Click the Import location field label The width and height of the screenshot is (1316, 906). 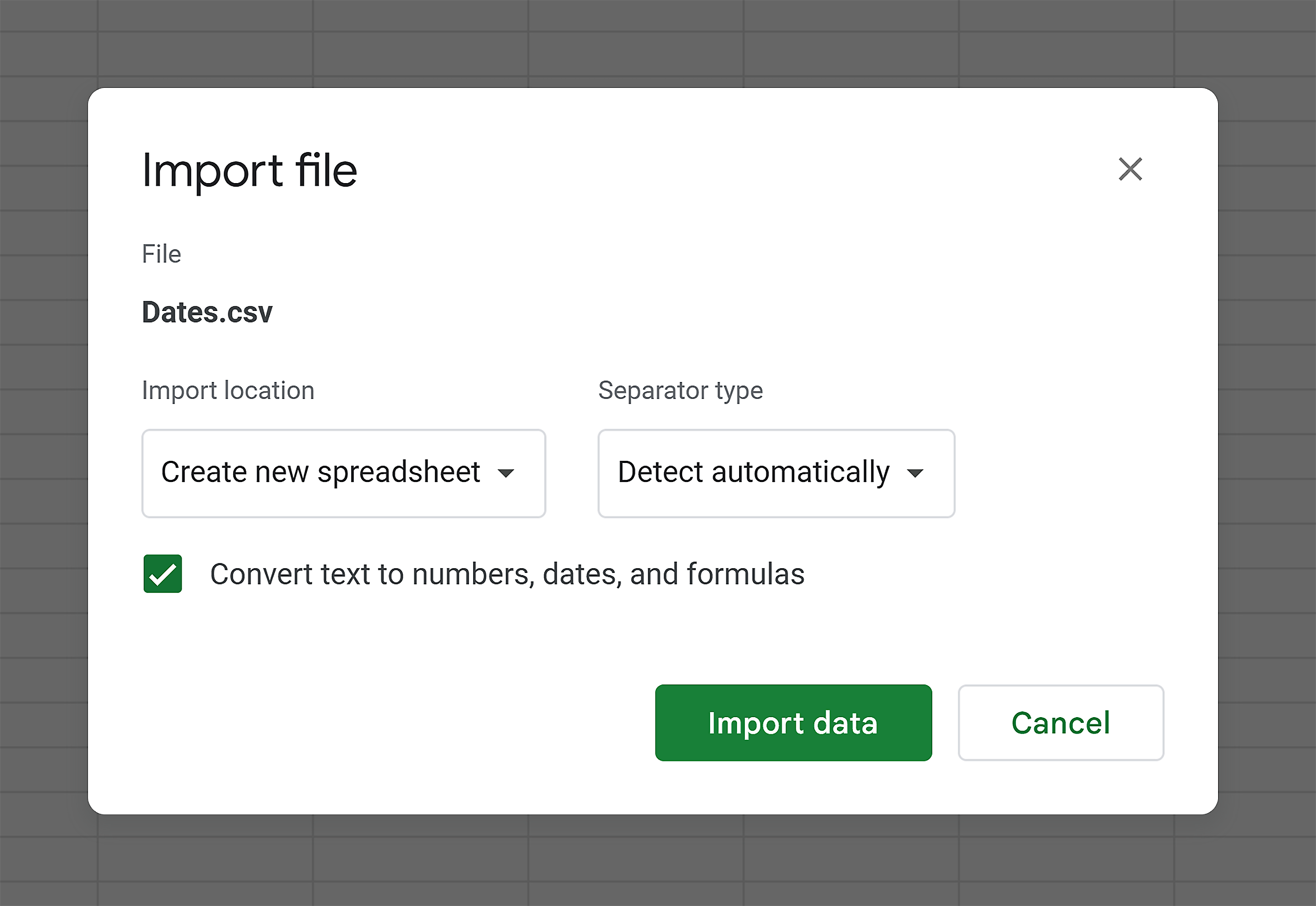(228, 390)
